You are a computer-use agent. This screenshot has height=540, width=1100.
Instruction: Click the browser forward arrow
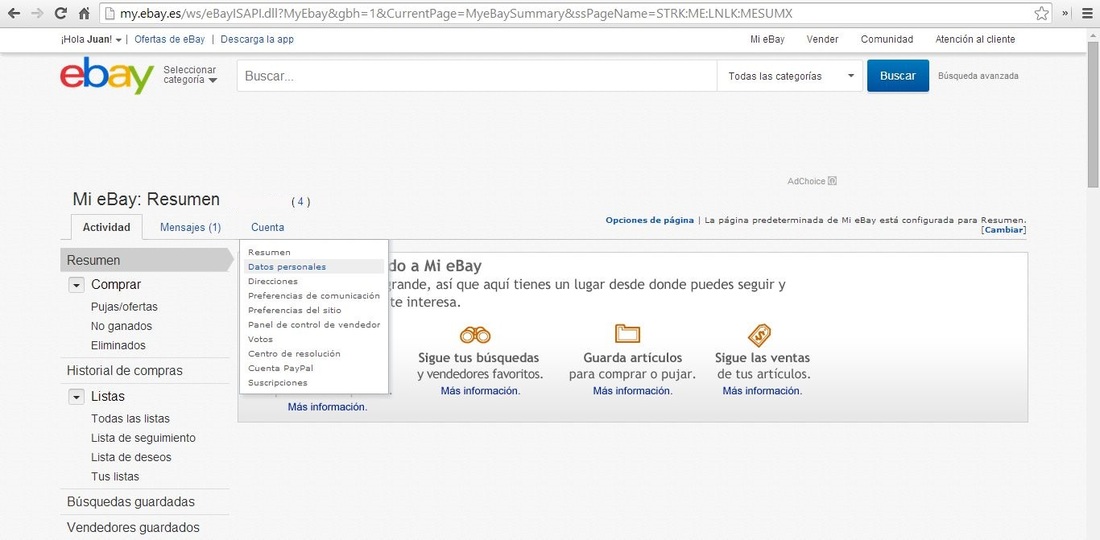pyautogui.click(x=37, y=13)
